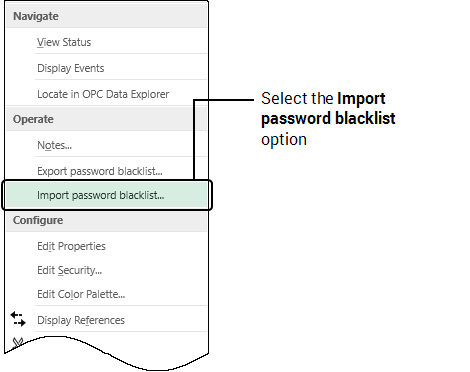Select Display Events in Navigate section
This screenshot has width=470, height=372.
[71, 68]
